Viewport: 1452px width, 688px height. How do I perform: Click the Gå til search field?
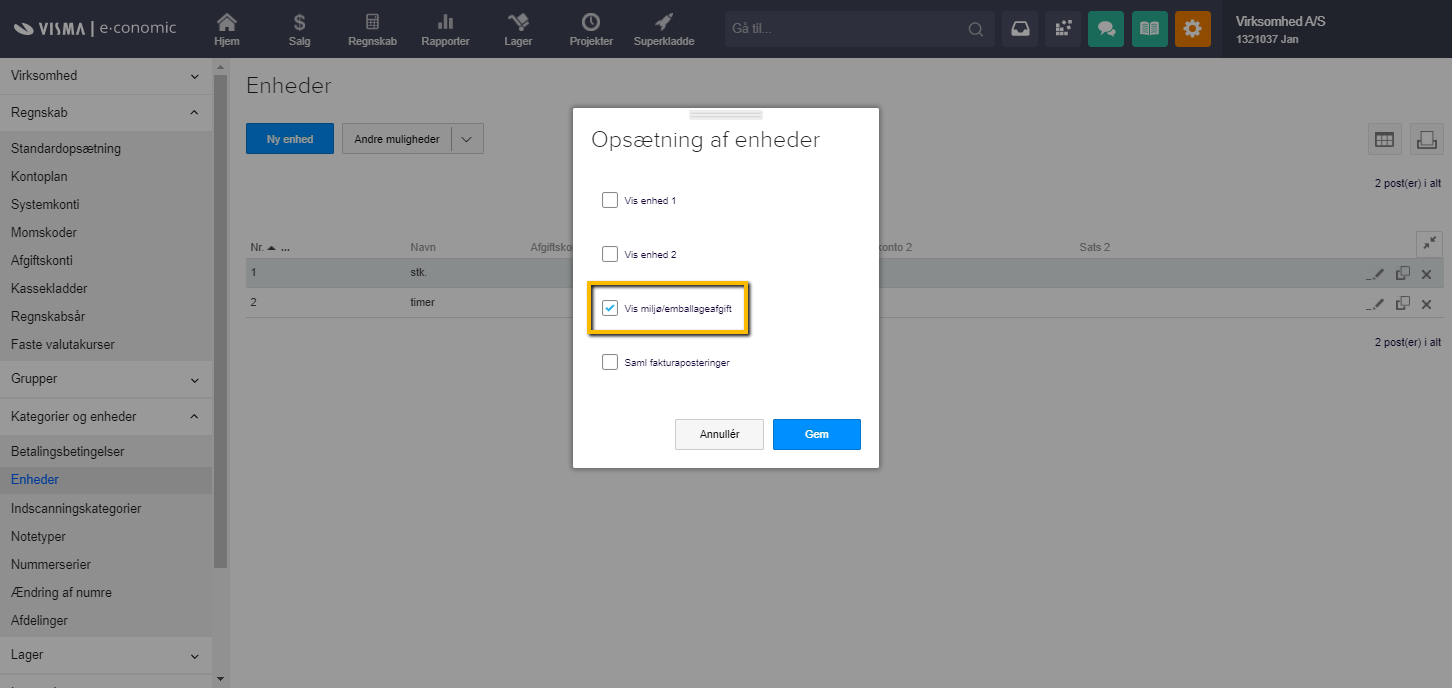pos(845,29)
